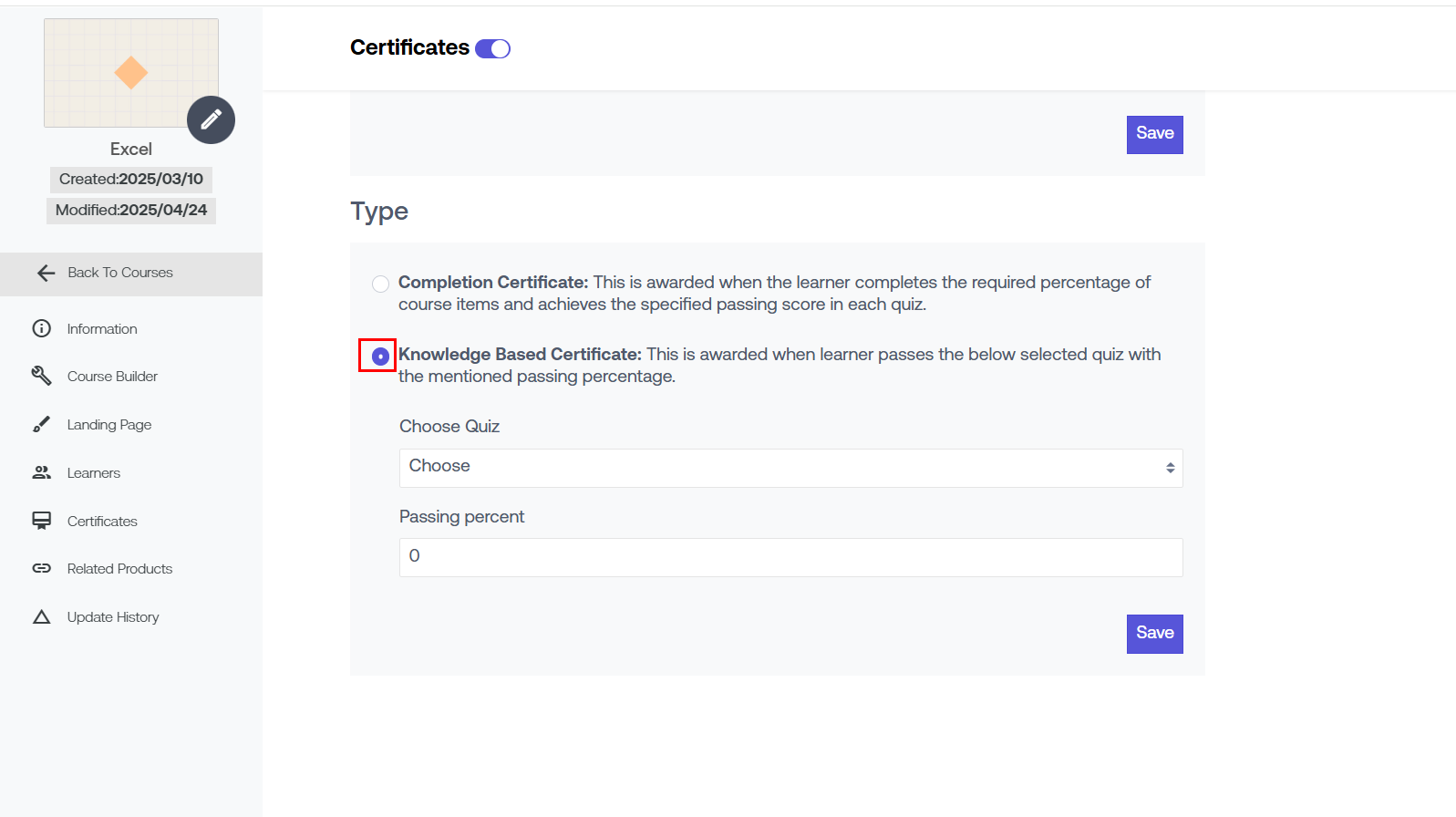
Task: Click the Excel course thumbnail image
Action: point(130,73)
